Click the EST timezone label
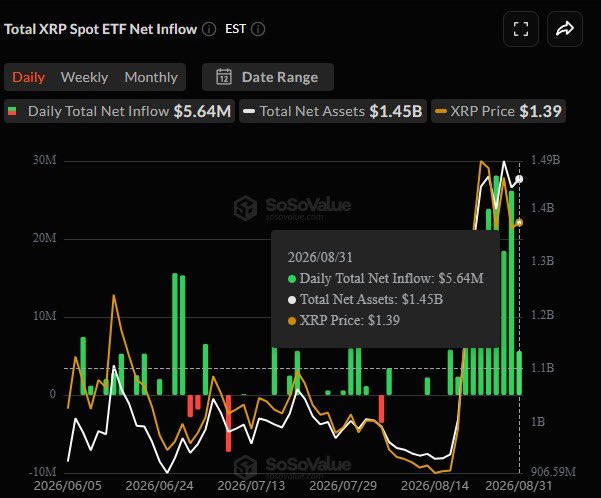 point(235,29)
